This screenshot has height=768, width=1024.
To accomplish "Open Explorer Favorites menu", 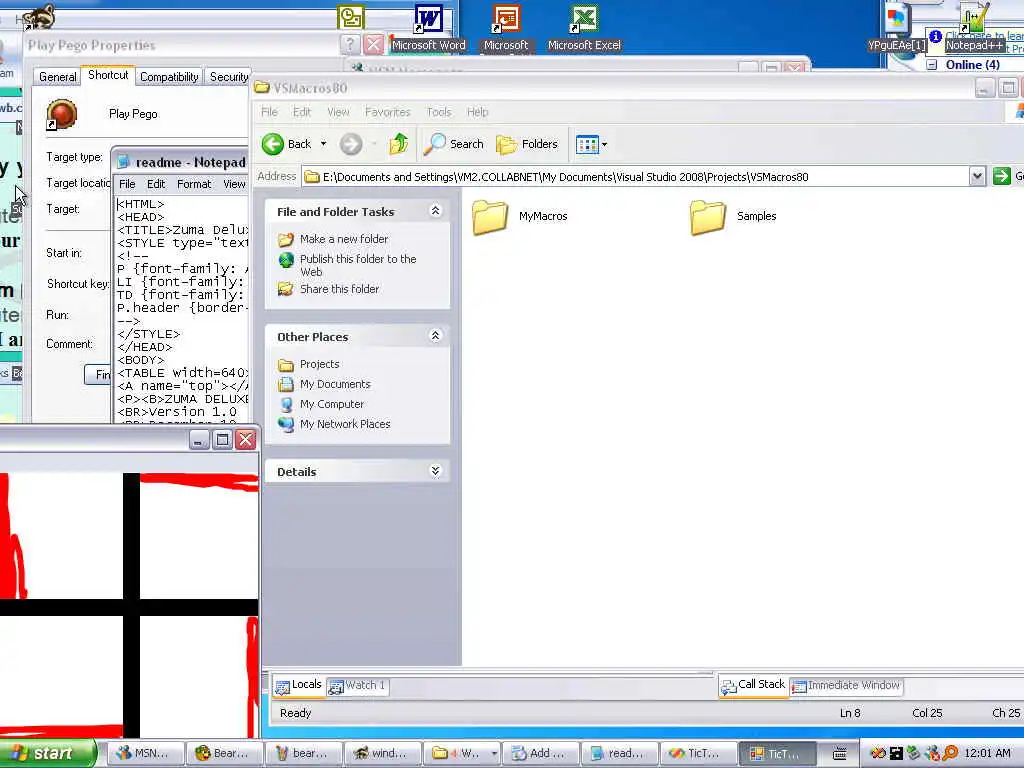I will (388, 112).
